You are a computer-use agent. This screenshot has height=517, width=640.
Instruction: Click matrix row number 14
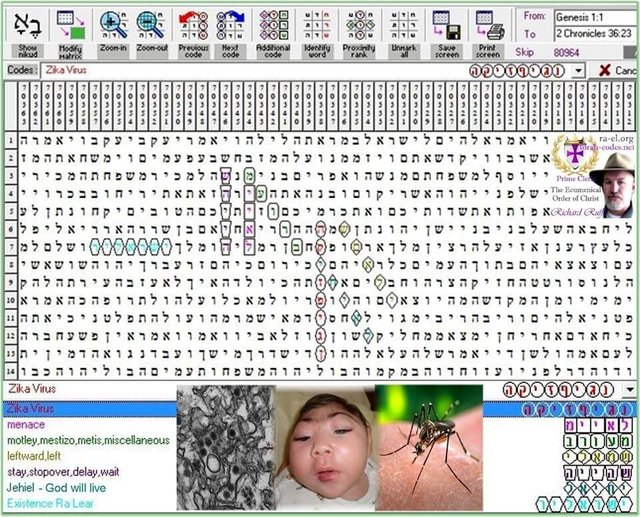pyautogui.click(x=11, y=371)
